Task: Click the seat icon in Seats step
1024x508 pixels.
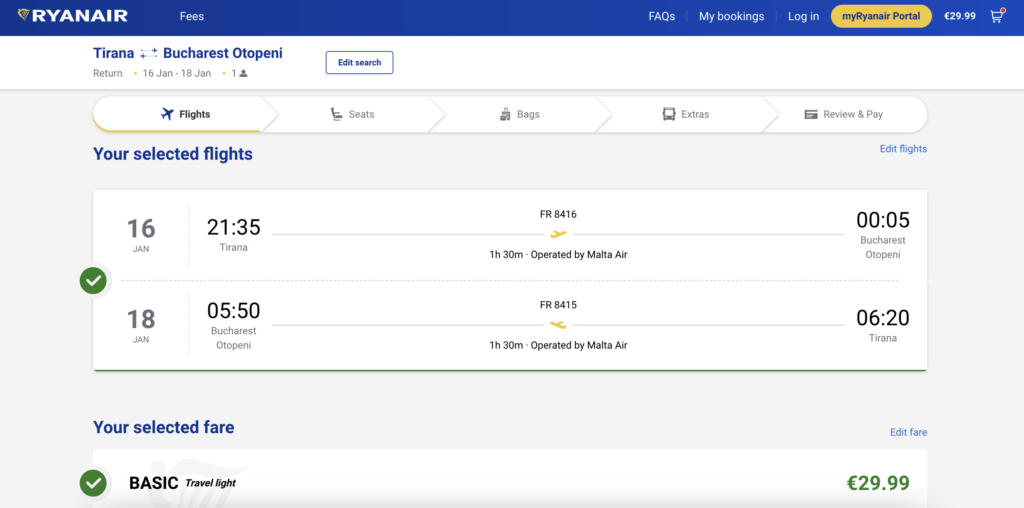Action: coord(337,114)
